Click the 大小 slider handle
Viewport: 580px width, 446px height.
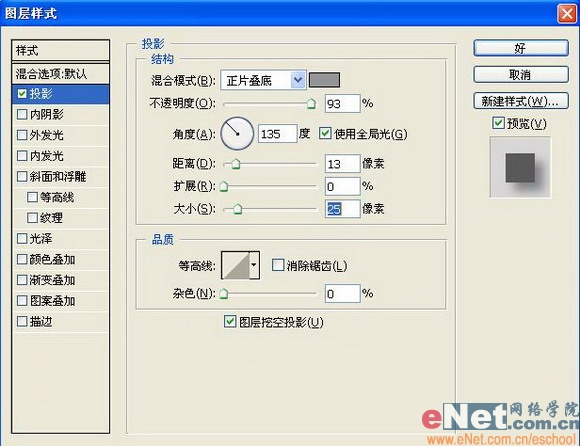pos(237,209)
